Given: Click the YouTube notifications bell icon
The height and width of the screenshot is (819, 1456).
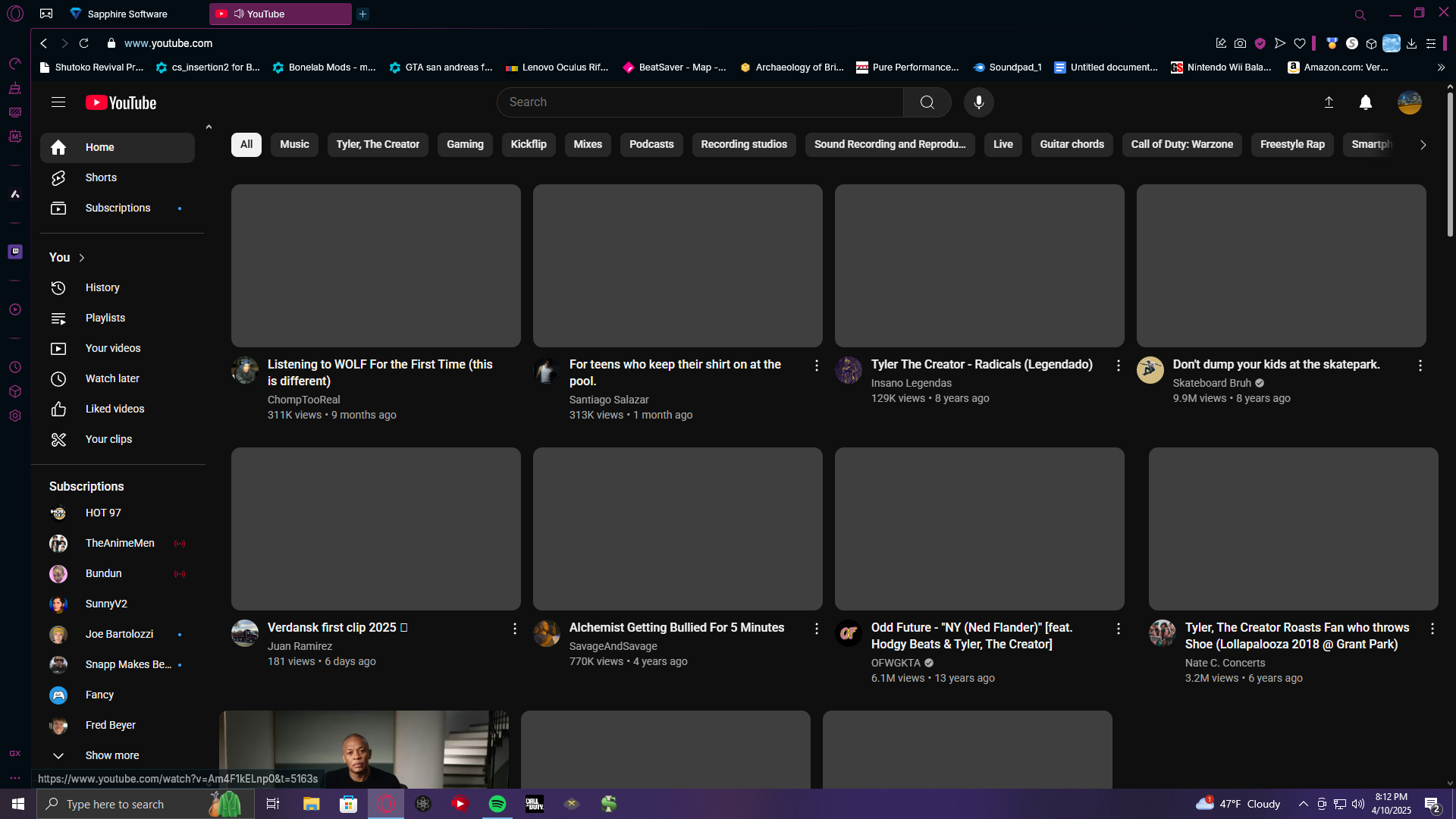Looking at the screenshot, I should 1365,102.
